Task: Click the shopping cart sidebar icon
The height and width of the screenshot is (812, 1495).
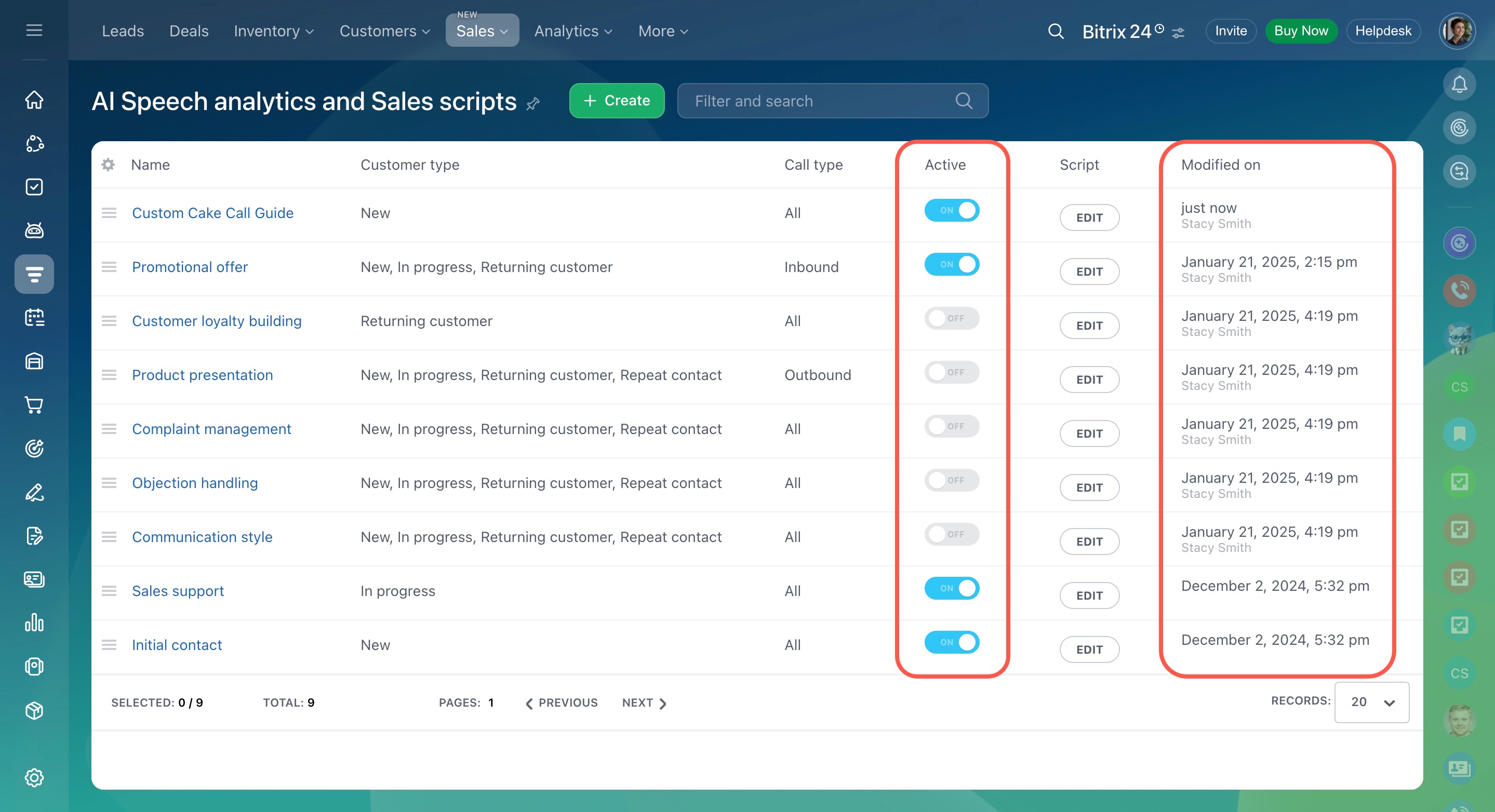Action: 34,405
